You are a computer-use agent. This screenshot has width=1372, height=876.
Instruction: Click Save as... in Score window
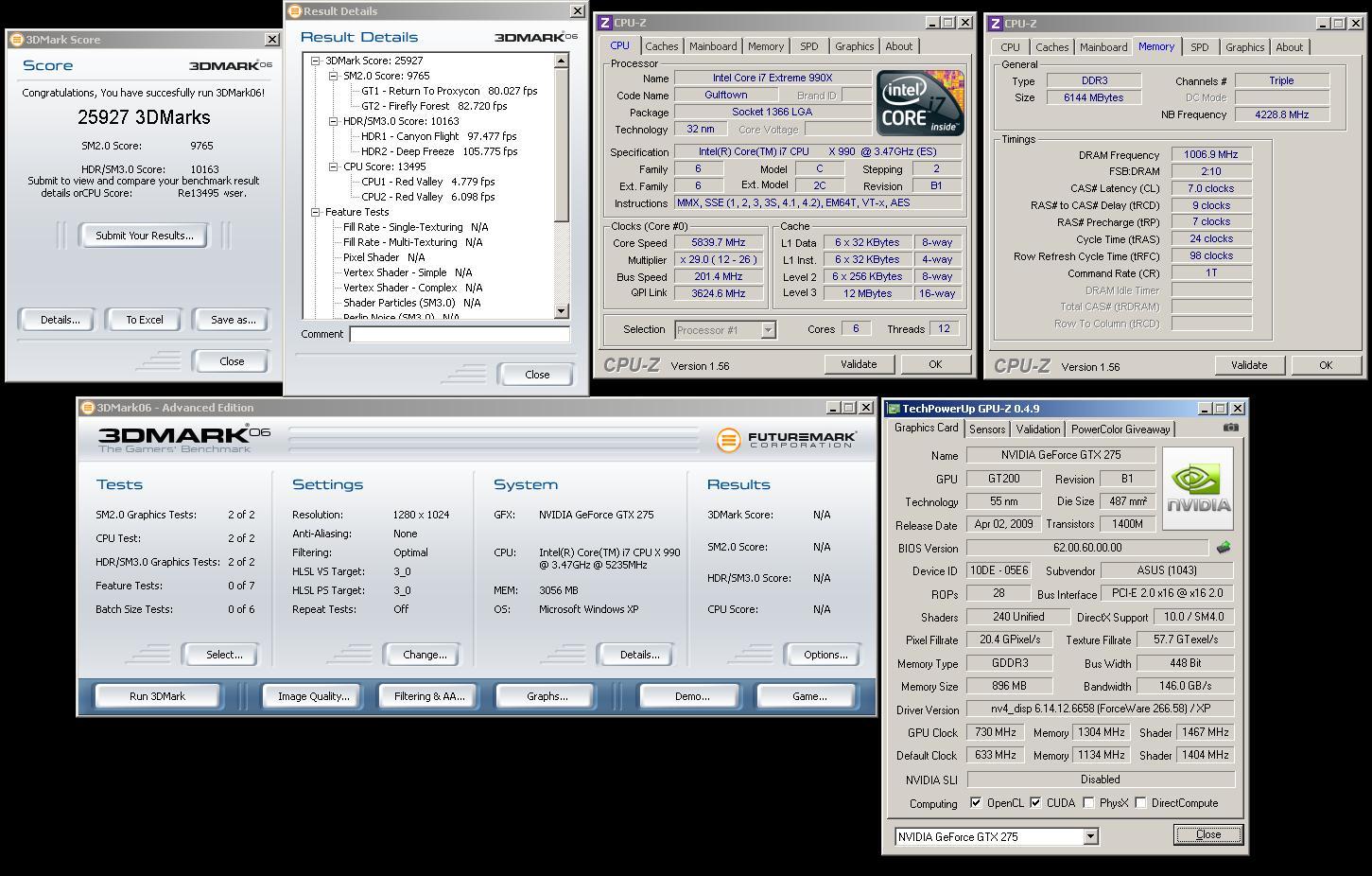pos(233,320)
